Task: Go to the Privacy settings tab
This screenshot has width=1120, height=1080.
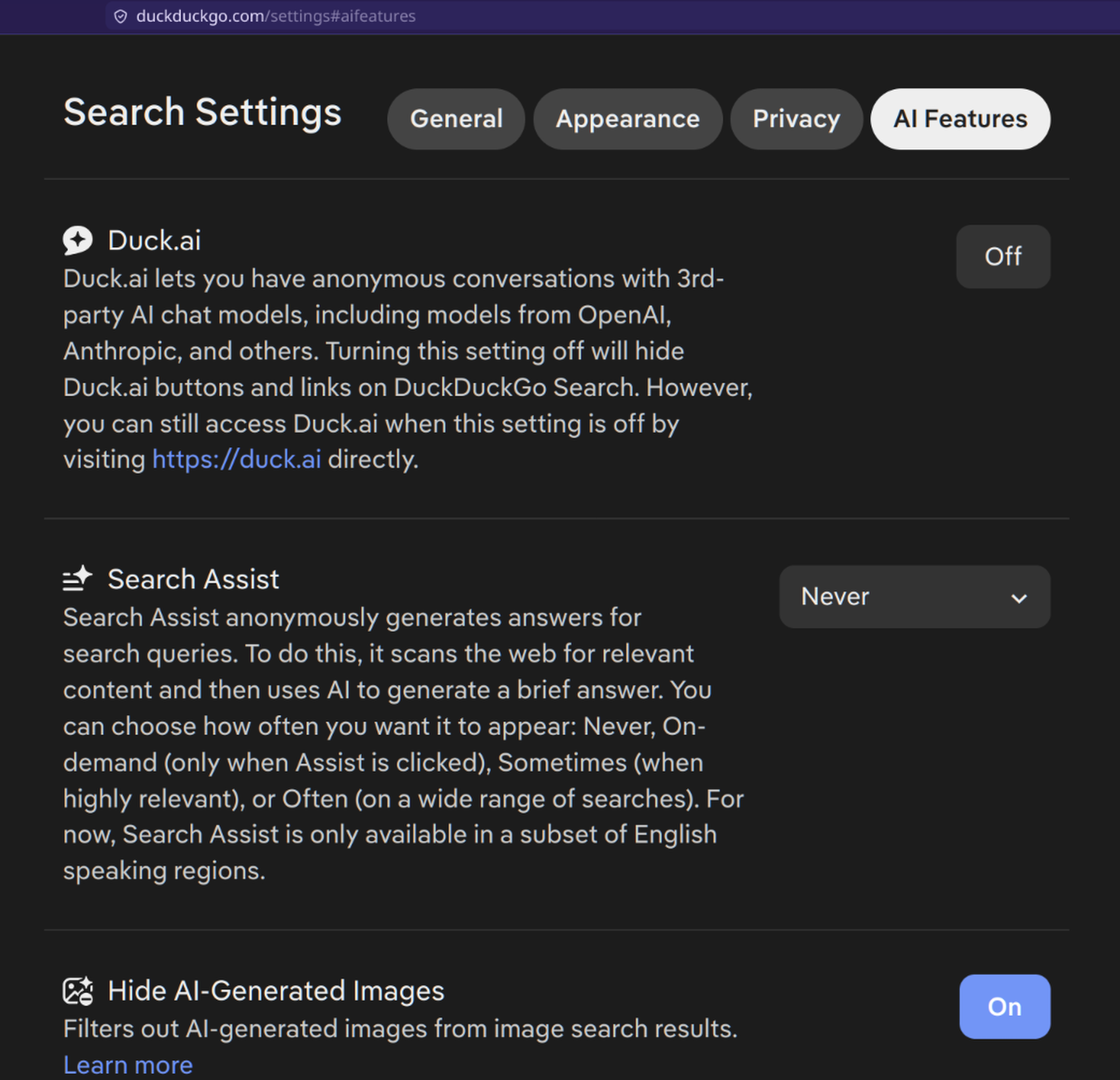Action: coord(795,119)
